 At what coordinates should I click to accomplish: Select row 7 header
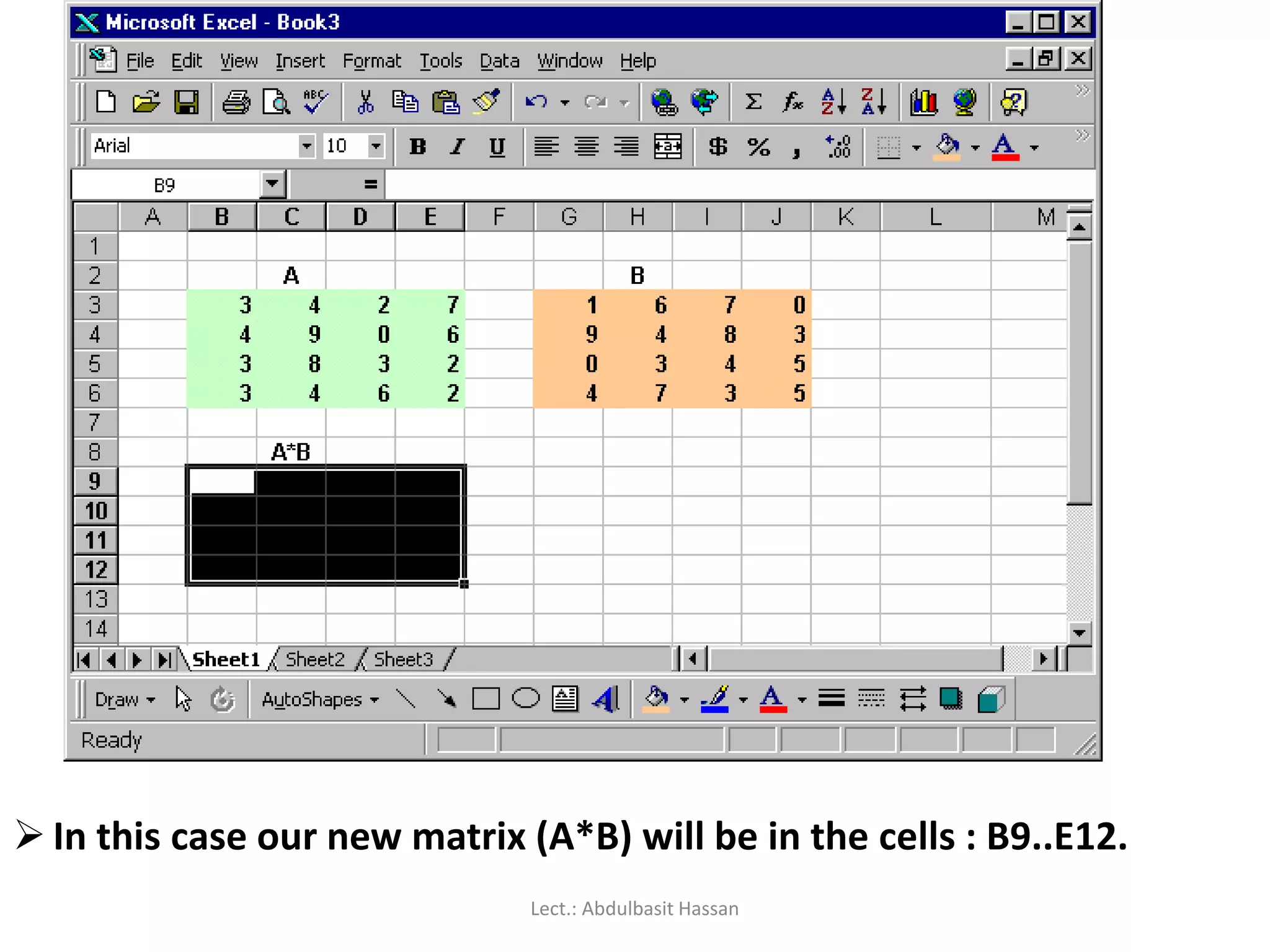pyautogui.click(x=95, y=423)
